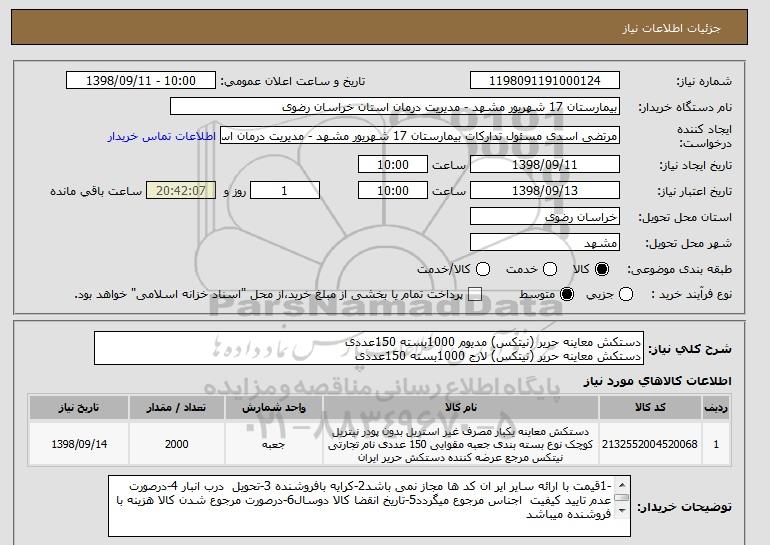Click the validity date field 1398/09/13
The height and width of the screenshot is (545, 770).
coord(545,191)
